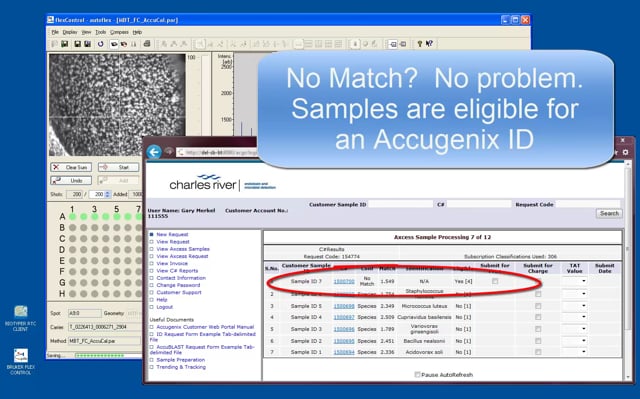Image resolution: width=640 pixels, height=399 pixels.
Task: Click the sample camera view image
Action: [x=117, y=105]
